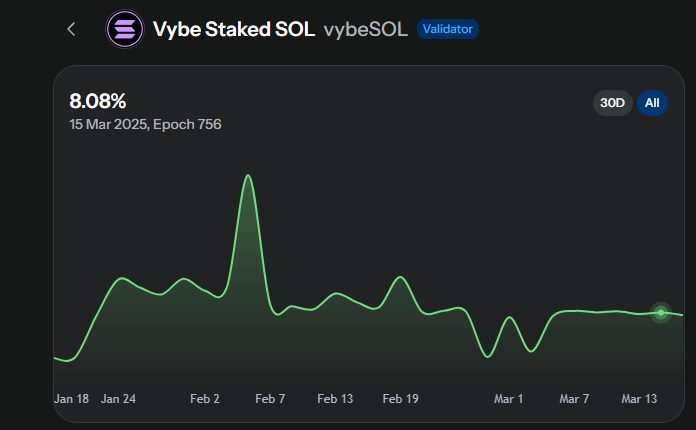Click the Validator badge
Screen dimensions: 696x430
click(447, 29)
